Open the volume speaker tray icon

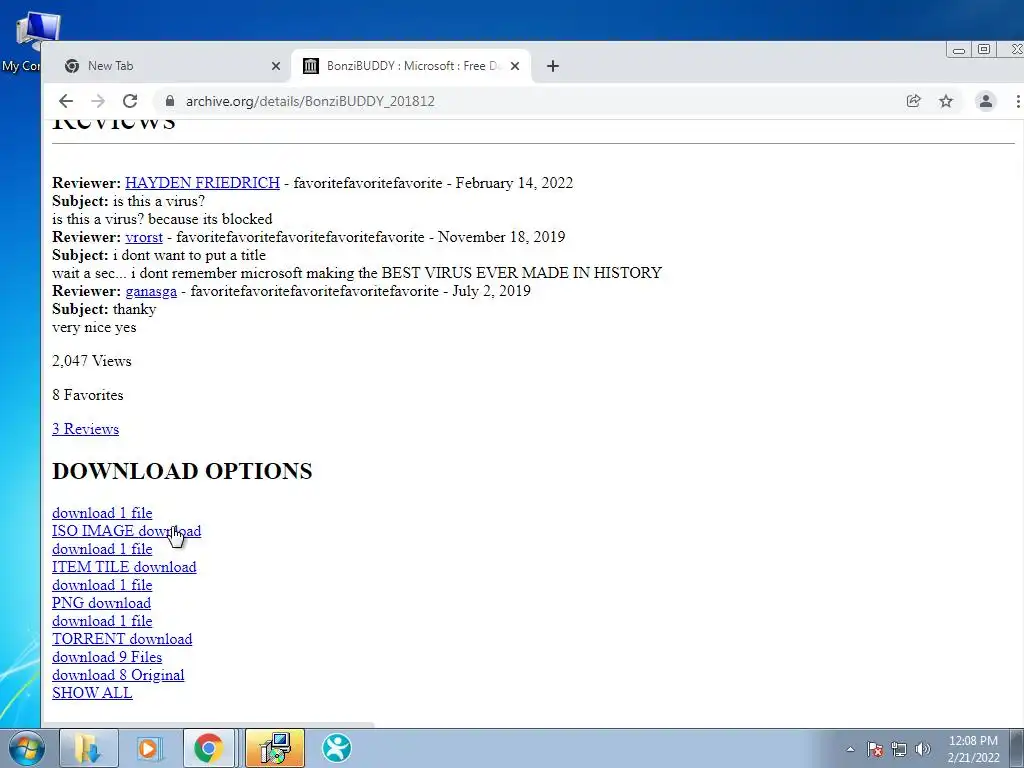[x=922, y=749]
